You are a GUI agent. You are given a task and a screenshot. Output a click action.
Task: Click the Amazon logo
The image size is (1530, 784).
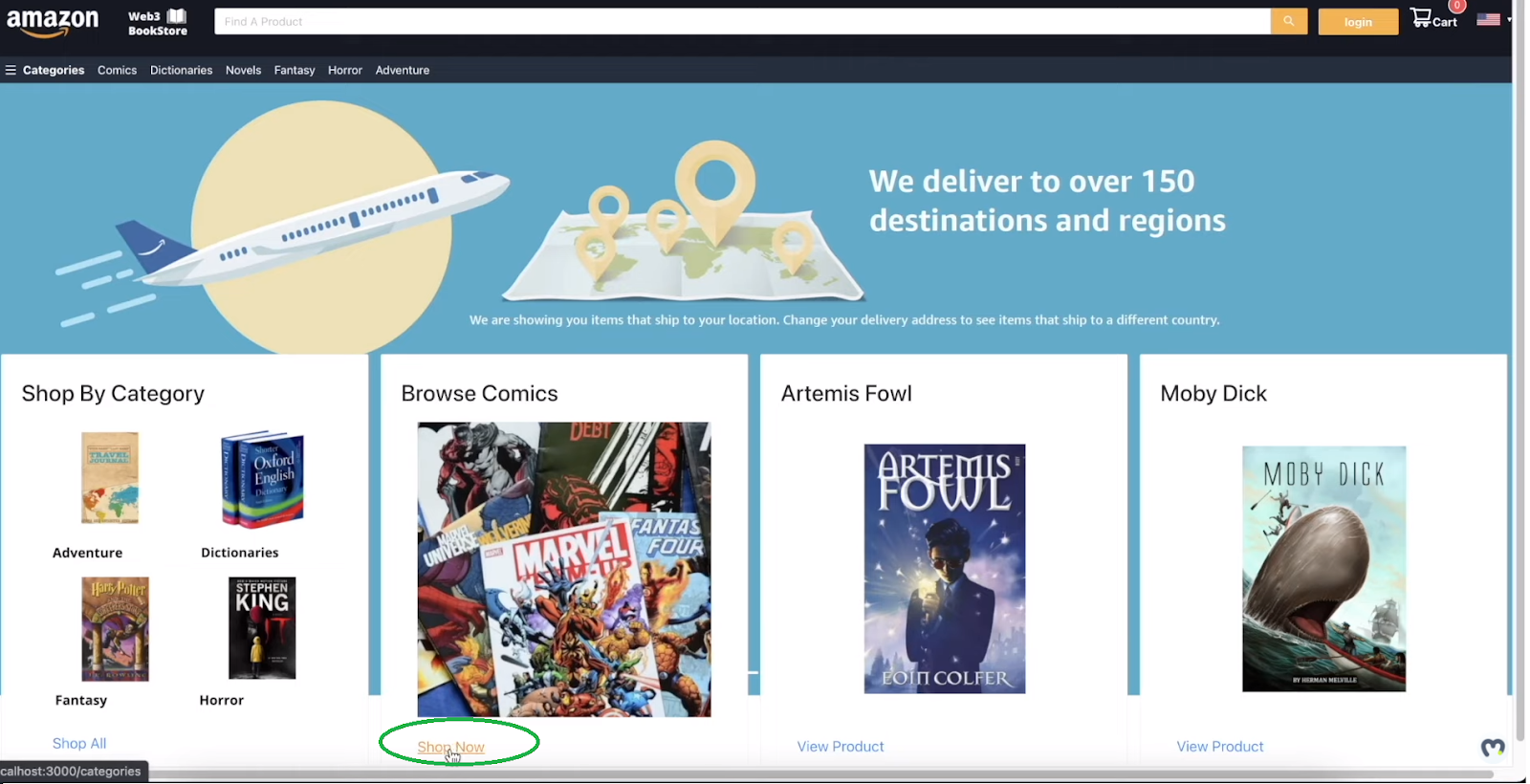coord(53,23)
